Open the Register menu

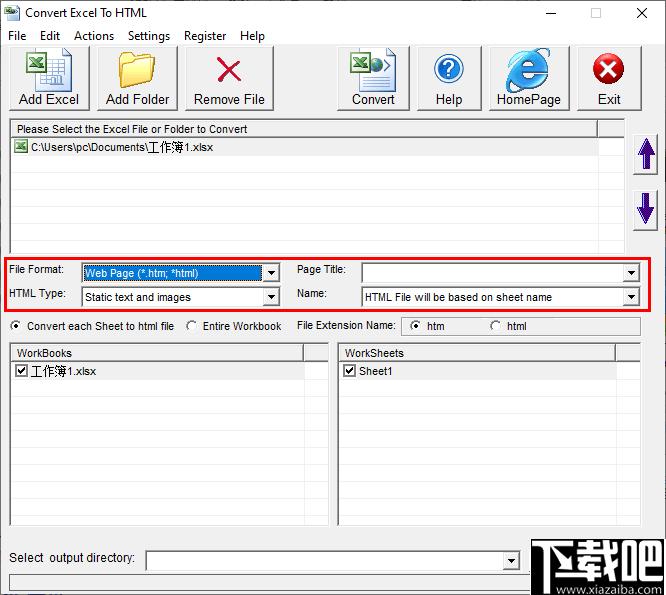point(205,36)
